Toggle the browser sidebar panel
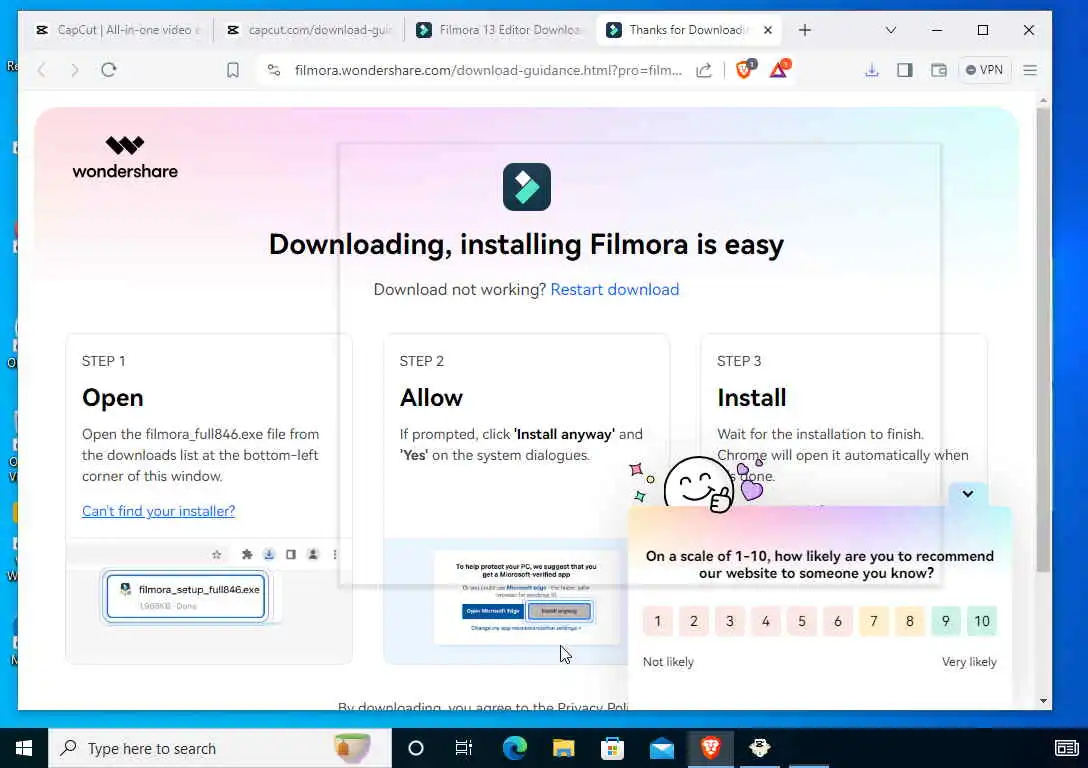 tap(905, 70)
